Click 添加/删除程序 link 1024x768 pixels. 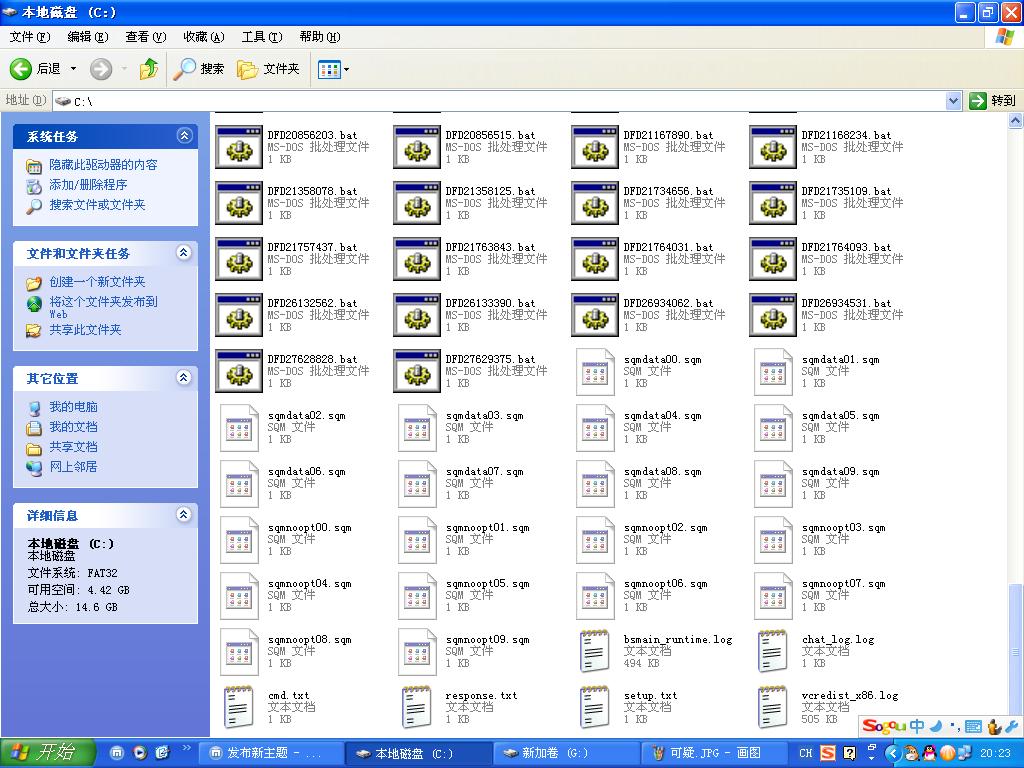88,185
